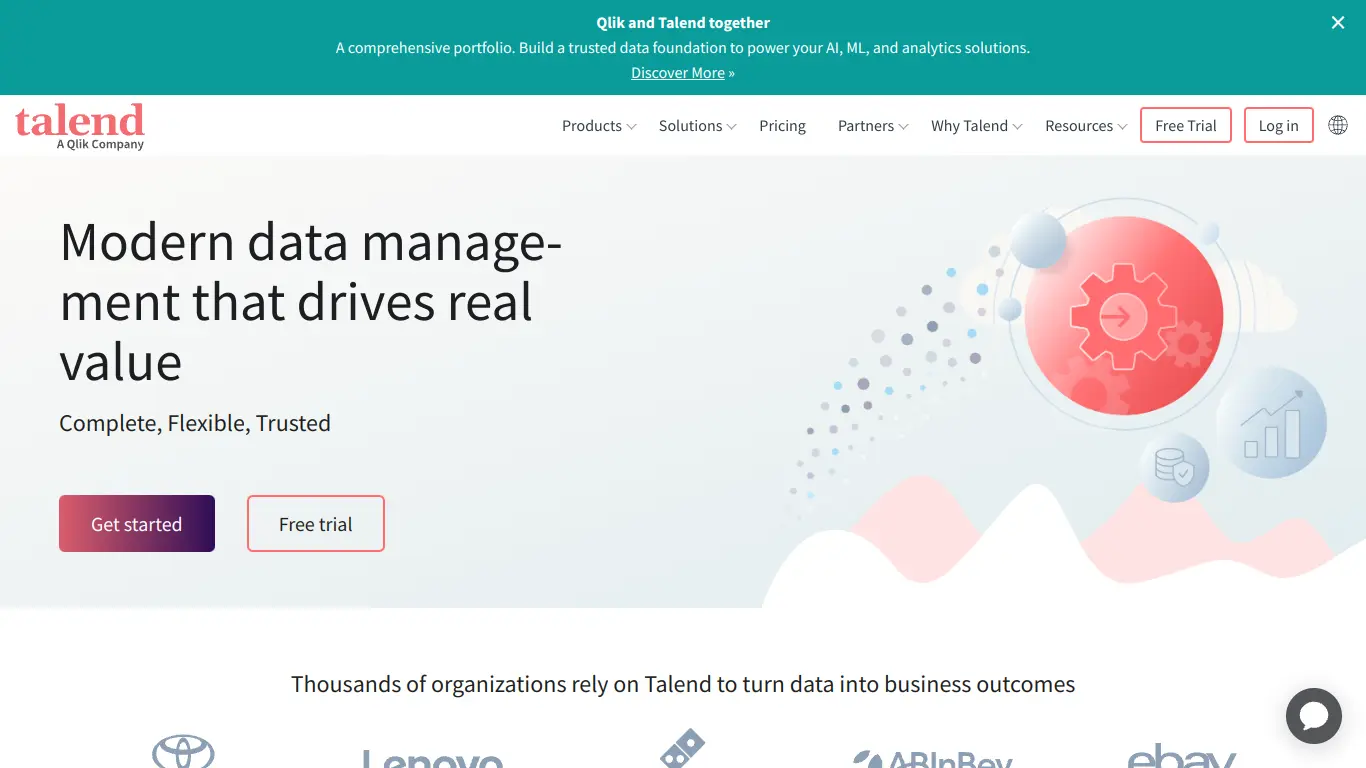Click the 'Qlik and Talend together' heading
Screen dimensions: 1366x768
tap(683, 23)
